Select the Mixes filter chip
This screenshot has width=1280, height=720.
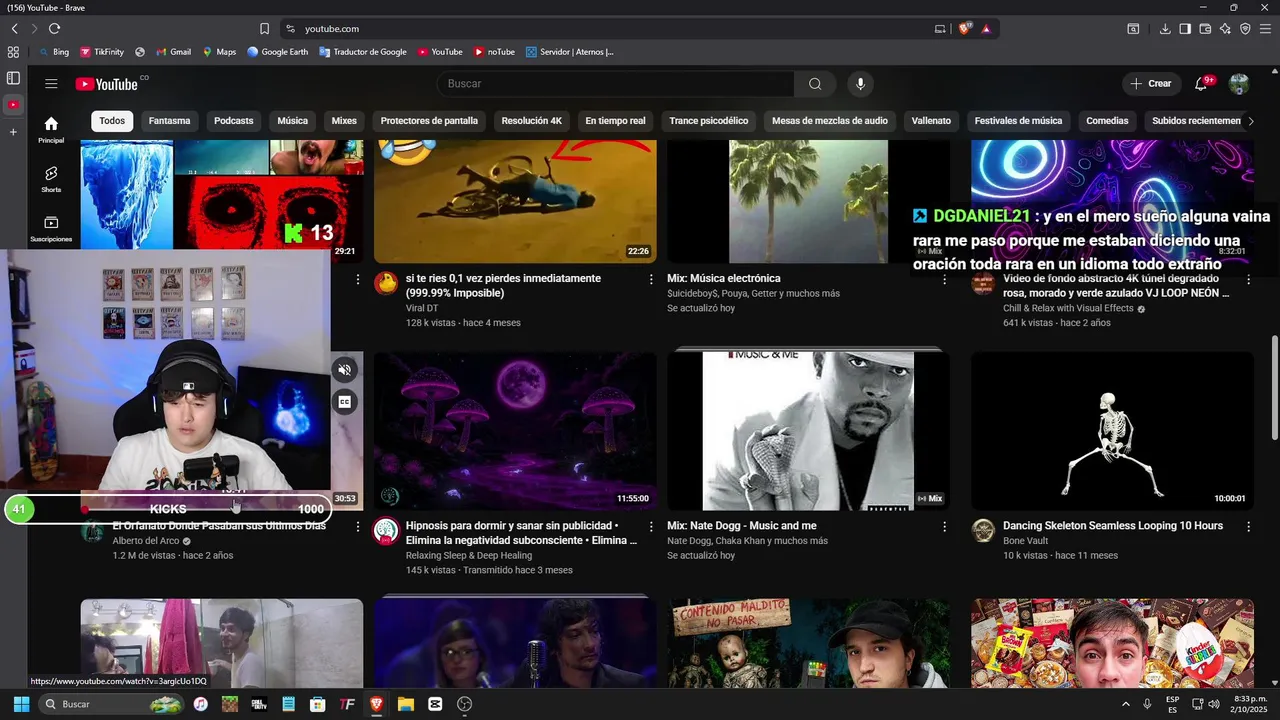coord(344,121)
